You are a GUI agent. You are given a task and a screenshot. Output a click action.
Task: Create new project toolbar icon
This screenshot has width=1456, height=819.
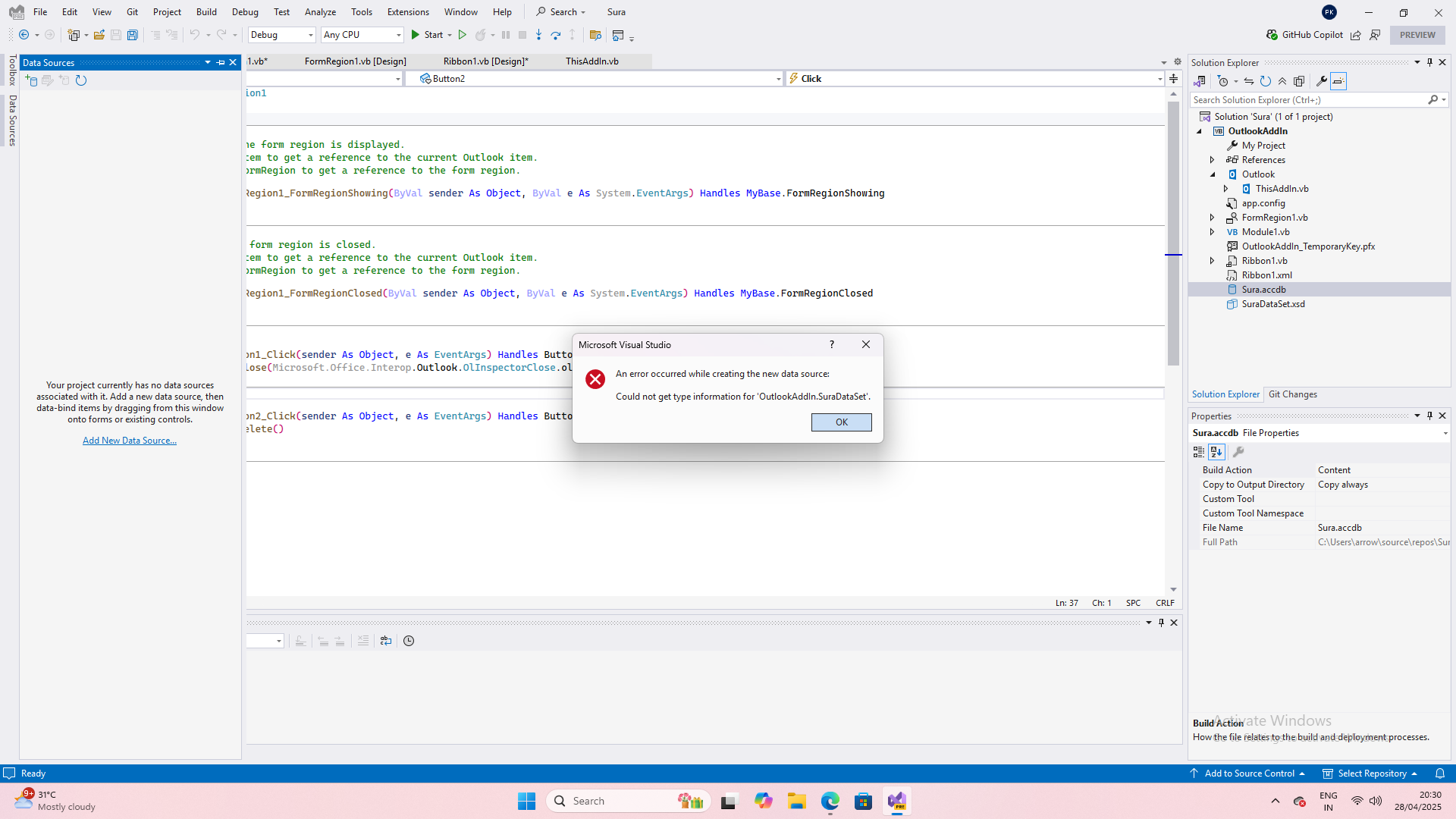pos(74,35)
